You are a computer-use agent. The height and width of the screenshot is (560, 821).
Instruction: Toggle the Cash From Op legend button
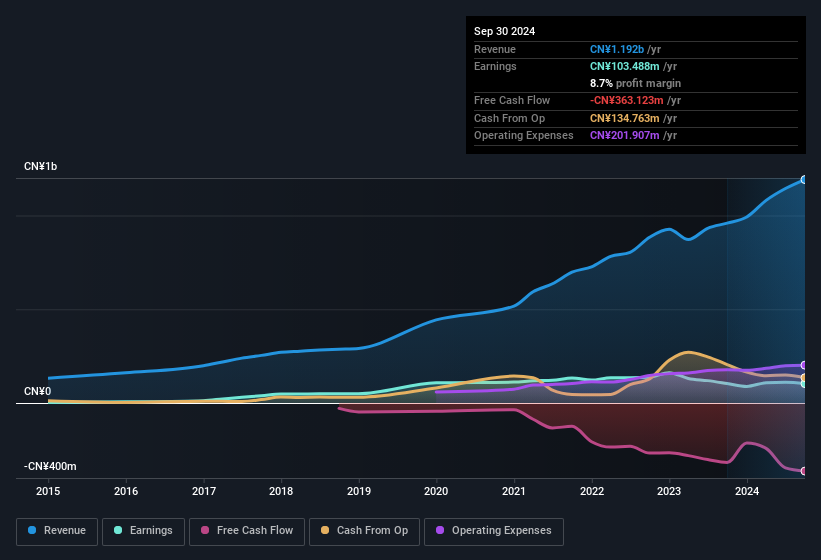[x=364, y=531]
